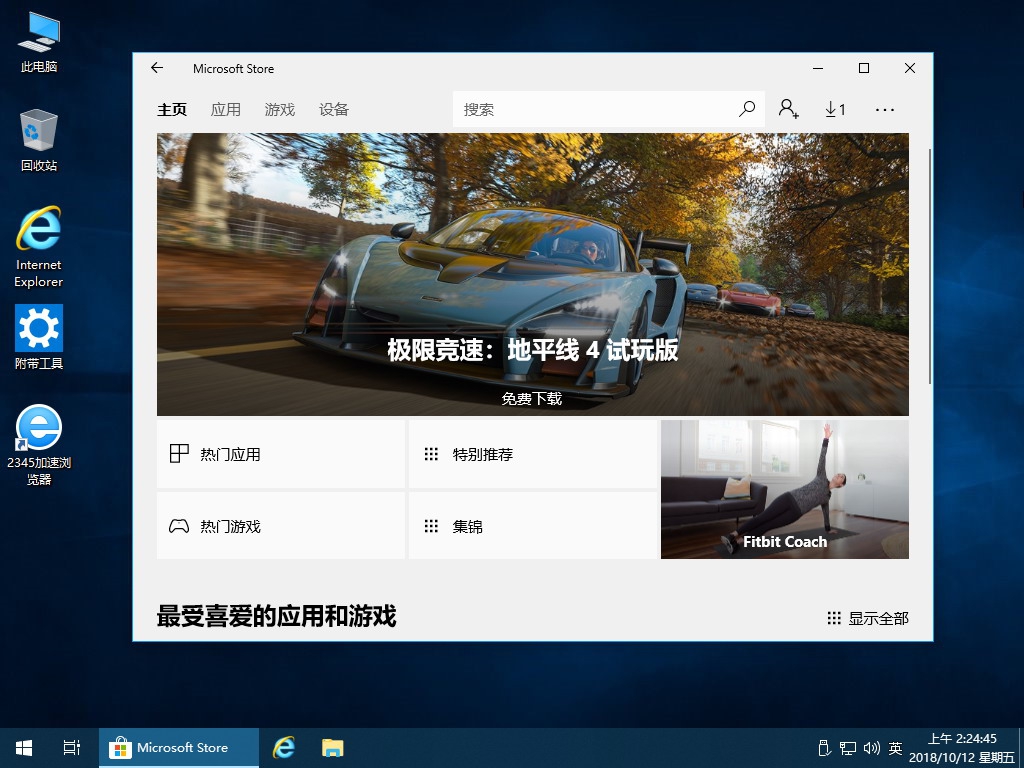Image resolution: width=1024 pixels, height=768 pixels.
Task: Click 免费下载 on the banner
Action: point(532,398)
